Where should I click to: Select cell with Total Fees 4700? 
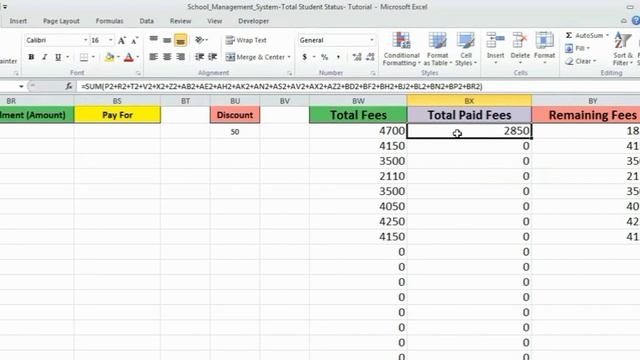358,131
